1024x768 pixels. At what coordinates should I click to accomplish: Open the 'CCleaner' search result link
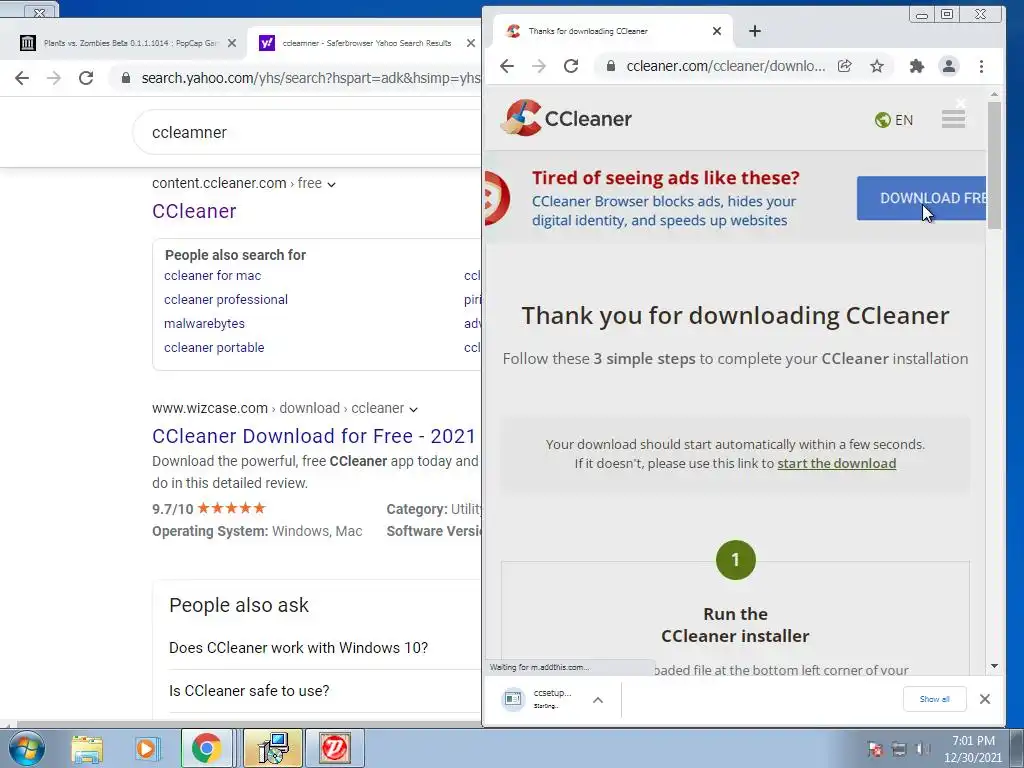click(194, 211)
